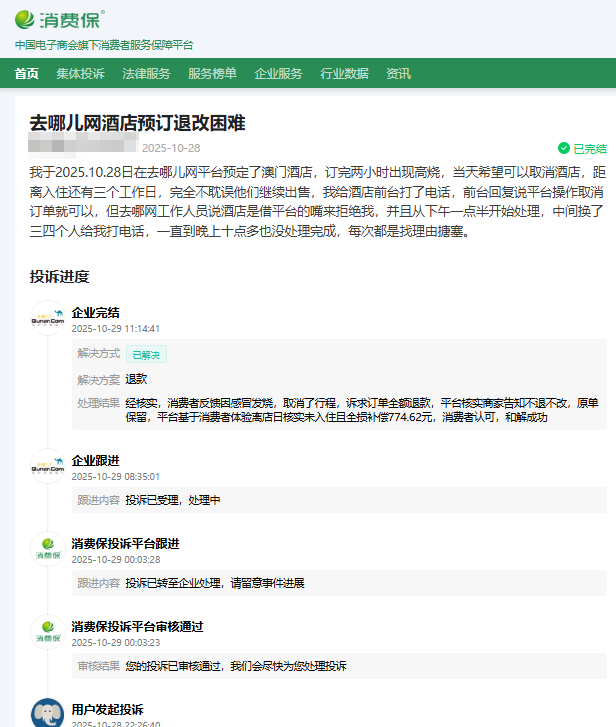The height and width of the screenshot is (727, 616).
Task: Click the 已解决 status tag
Action: pyautogui.click(x=146, y=354)
